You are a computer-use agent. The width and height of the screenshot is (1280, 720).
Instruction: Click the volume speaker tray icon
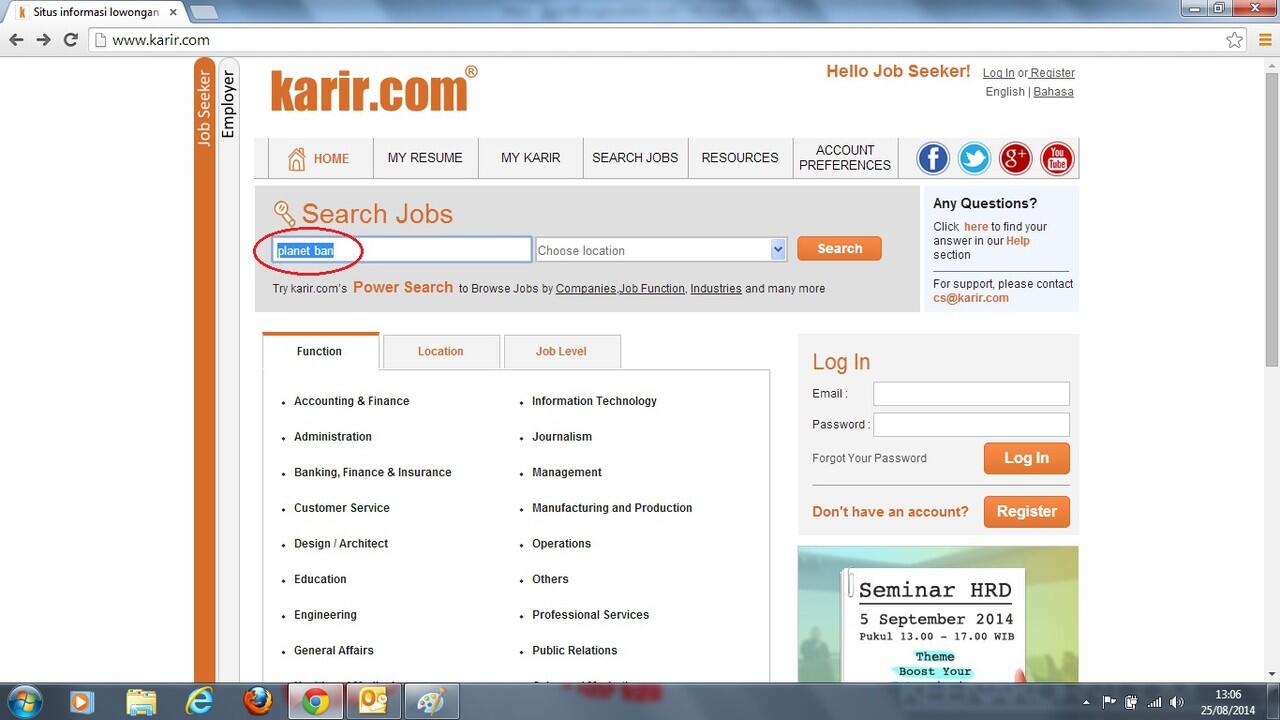(x=1177, y=702)
